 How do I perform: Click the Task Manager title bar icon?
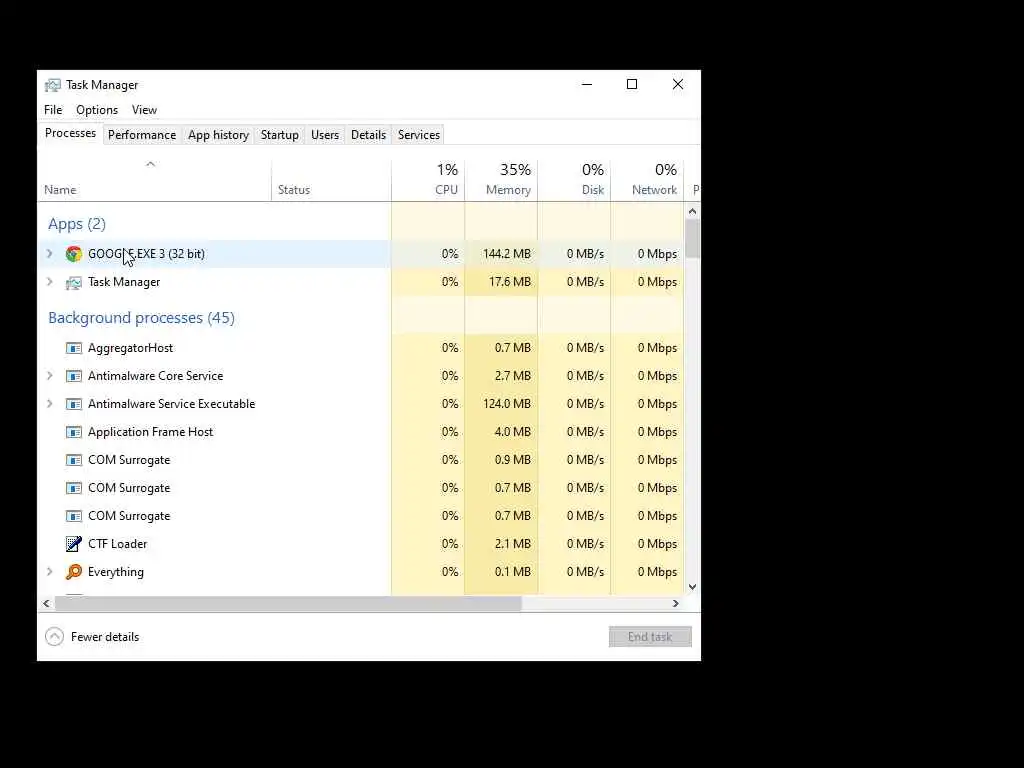pyautogui.click(x=52, y=85)
